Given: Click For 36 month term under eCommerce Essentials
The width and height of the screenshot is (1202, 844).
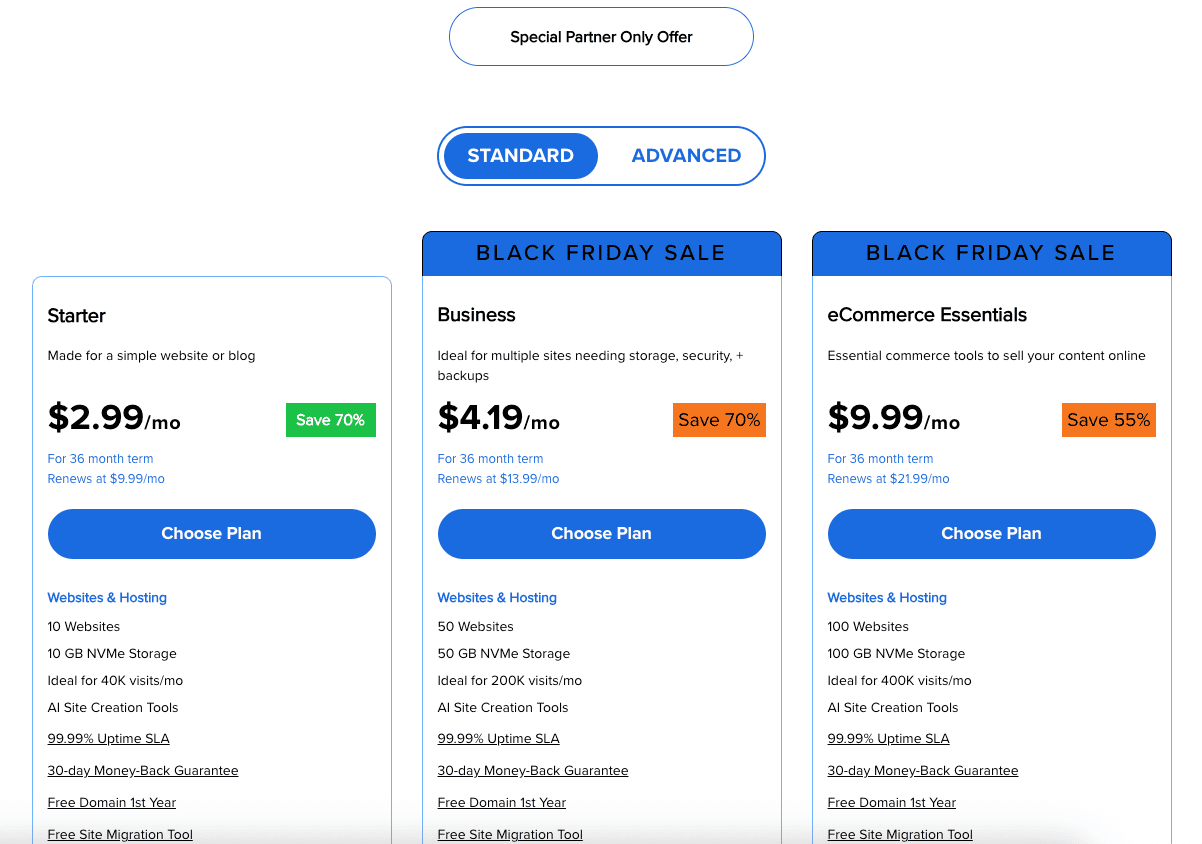Looking at the screenshot, I should (880, 459).
